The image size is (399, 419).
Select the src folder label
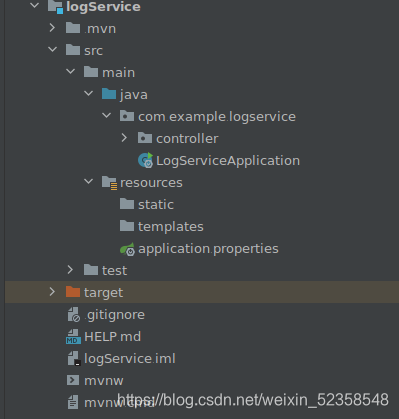93,51
